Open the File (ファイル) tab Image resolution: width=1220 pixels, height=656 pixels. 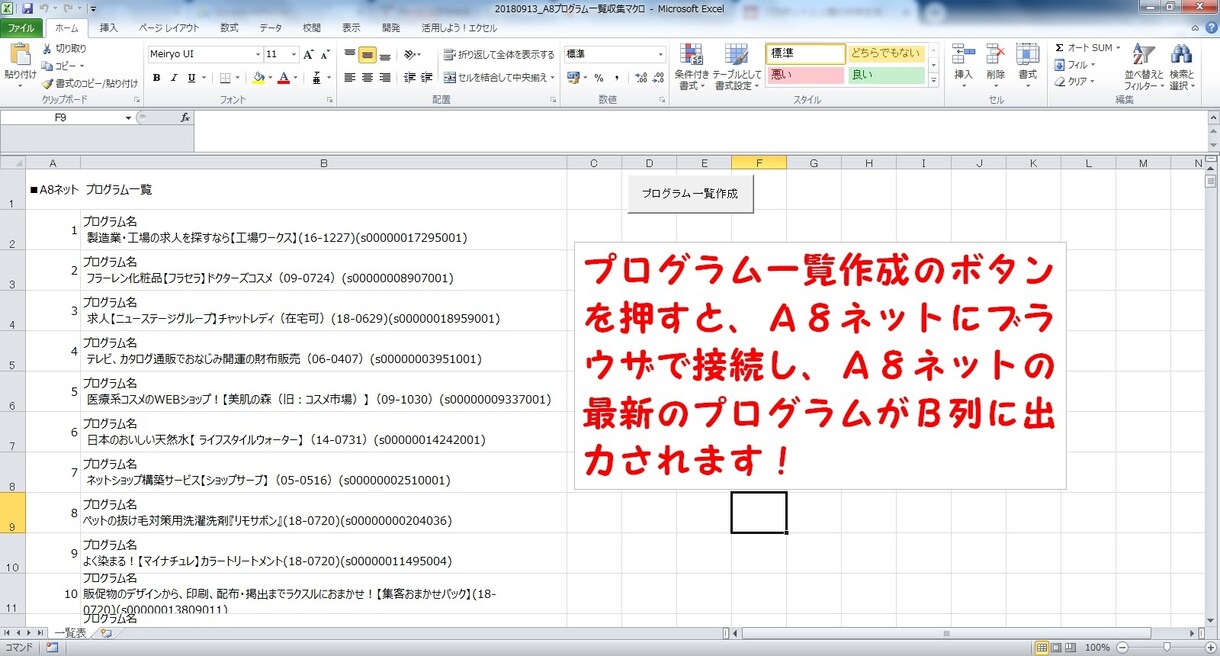tap(20, 28)
